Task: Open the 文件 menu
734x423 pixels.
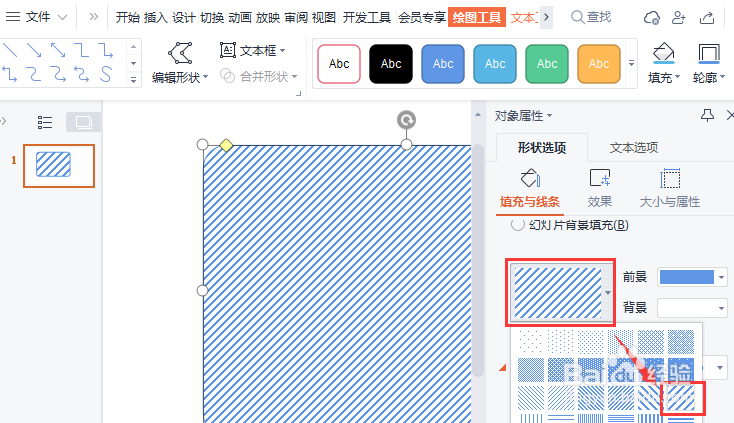Action: [x=46, y=17]
